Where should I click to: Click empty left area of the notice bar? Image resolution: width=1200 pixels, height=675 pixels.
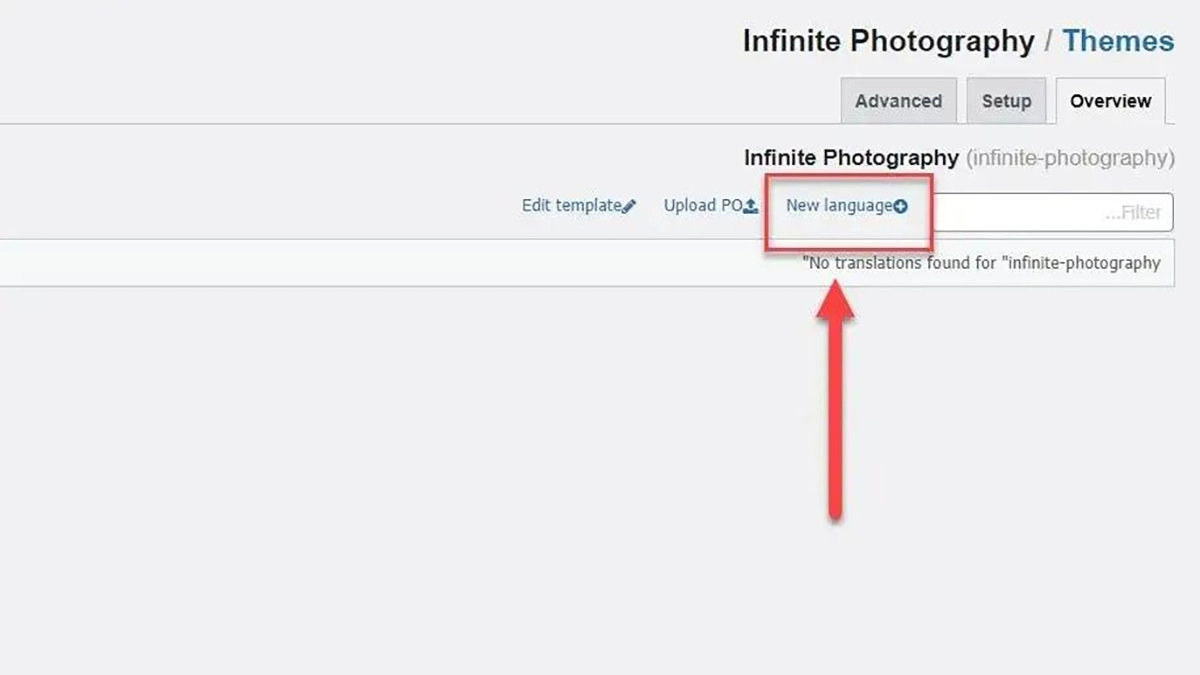[x=300, y=263]
